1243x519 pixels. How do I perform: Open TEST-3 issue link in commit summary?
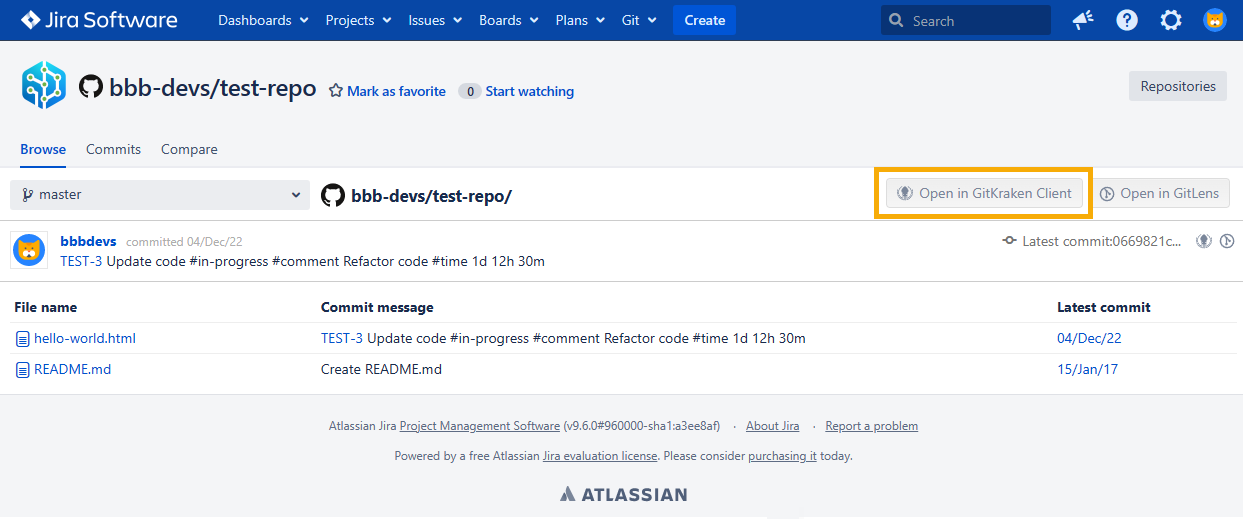tap(81, 261)
